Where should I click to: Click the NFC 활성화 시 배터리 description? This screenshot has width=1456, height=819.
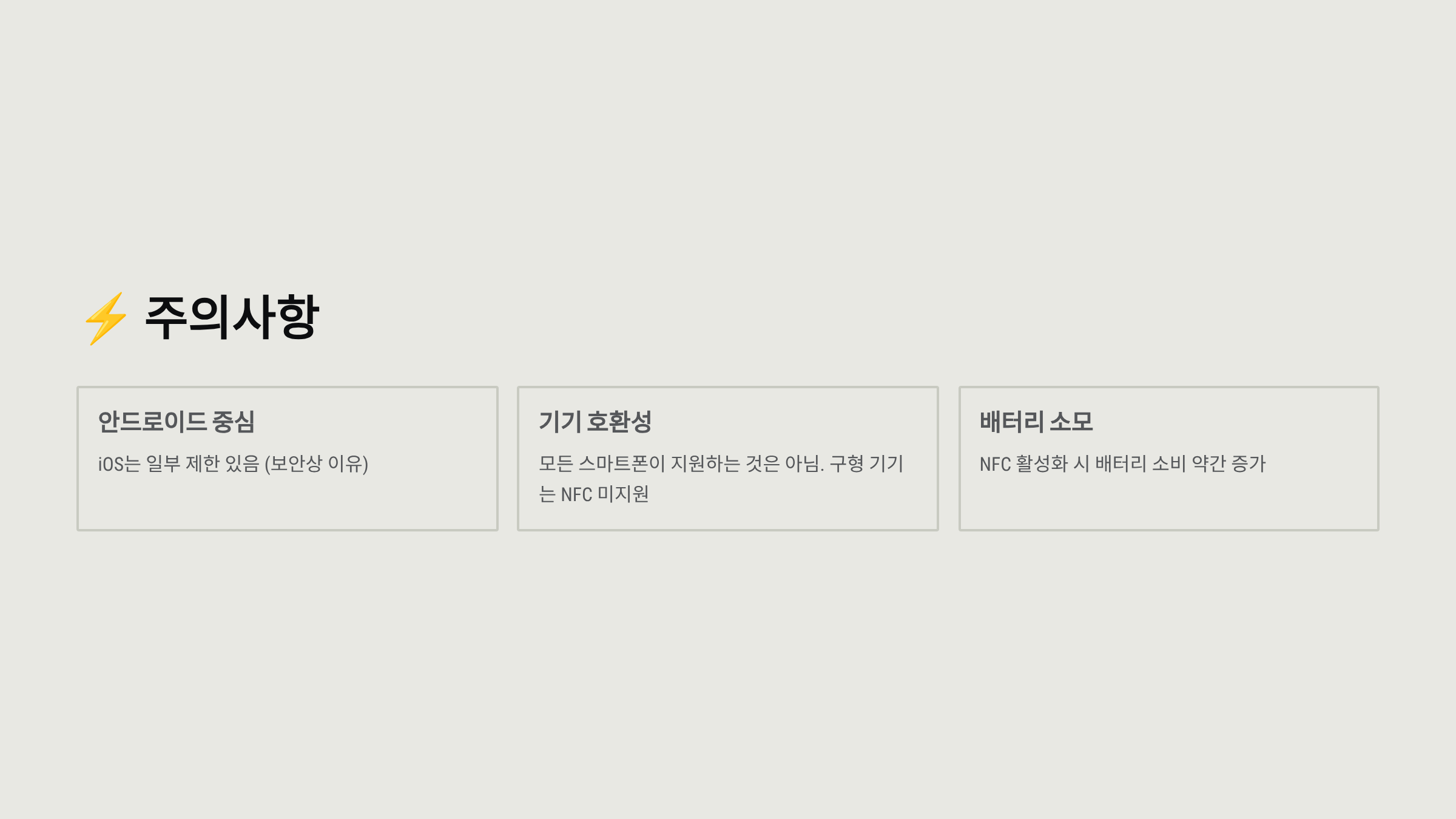1122,464
